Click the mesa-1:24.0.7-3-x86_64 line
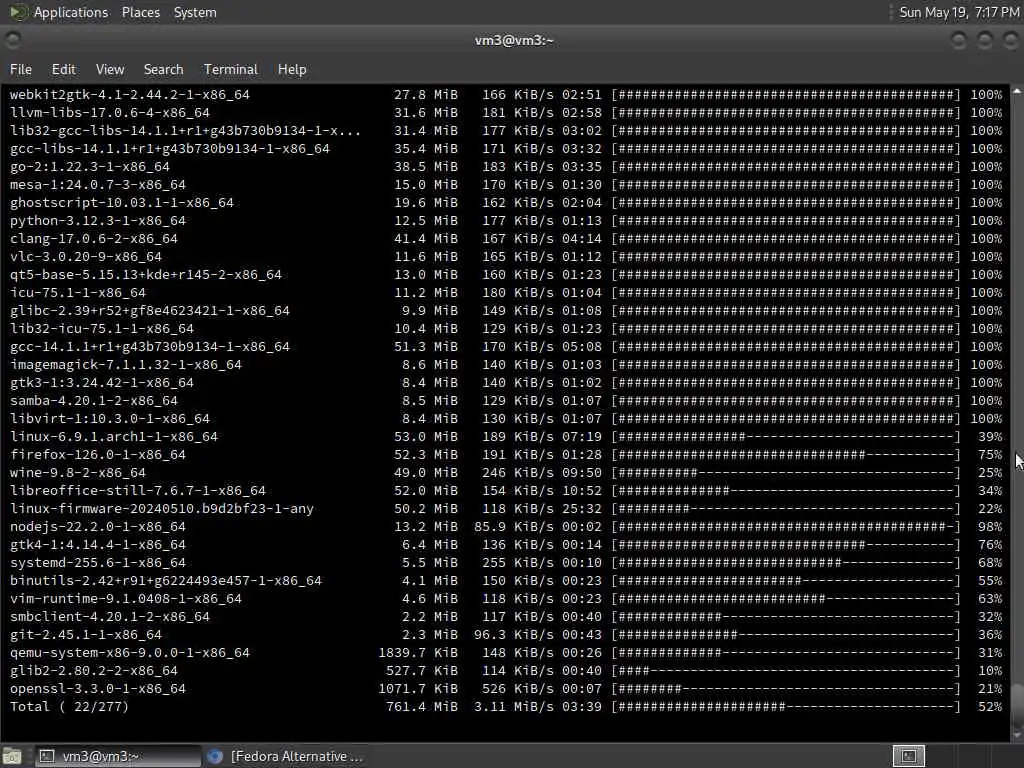Screen dimensions: 1024x768 (x=506, y=185)
